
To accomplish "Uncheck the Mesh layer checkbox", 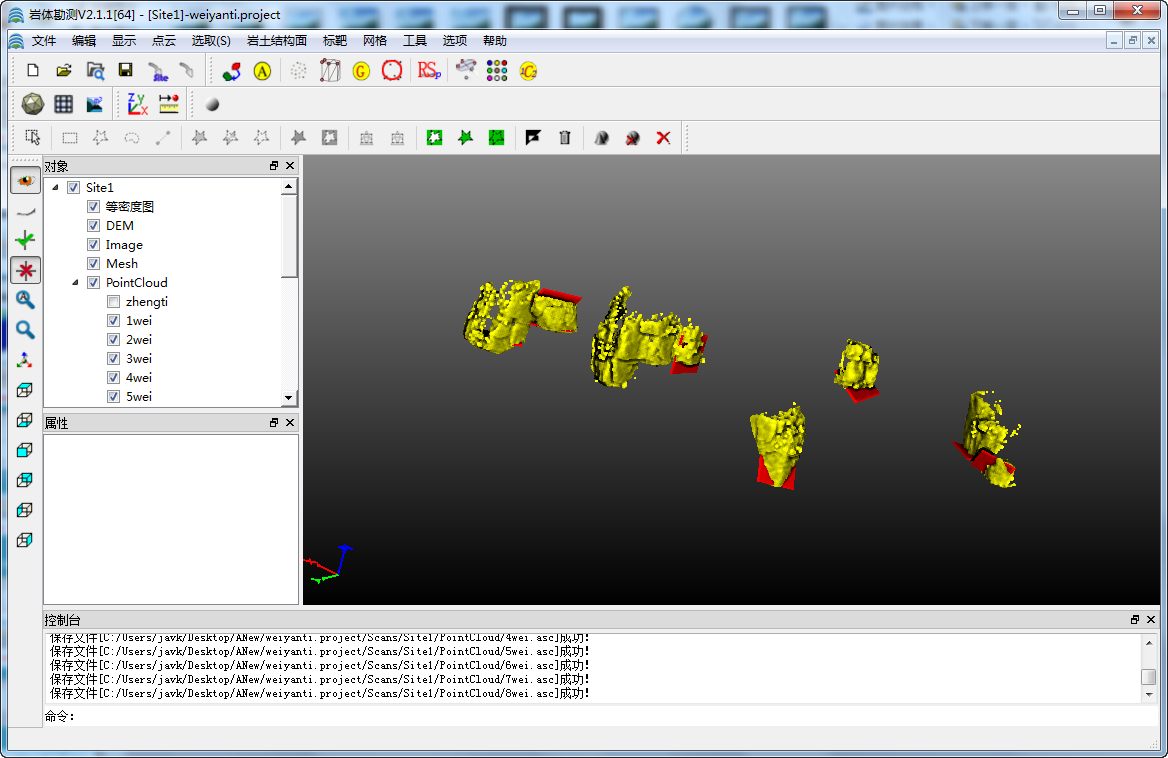I will pyautogui.click(x=94, y=264).
